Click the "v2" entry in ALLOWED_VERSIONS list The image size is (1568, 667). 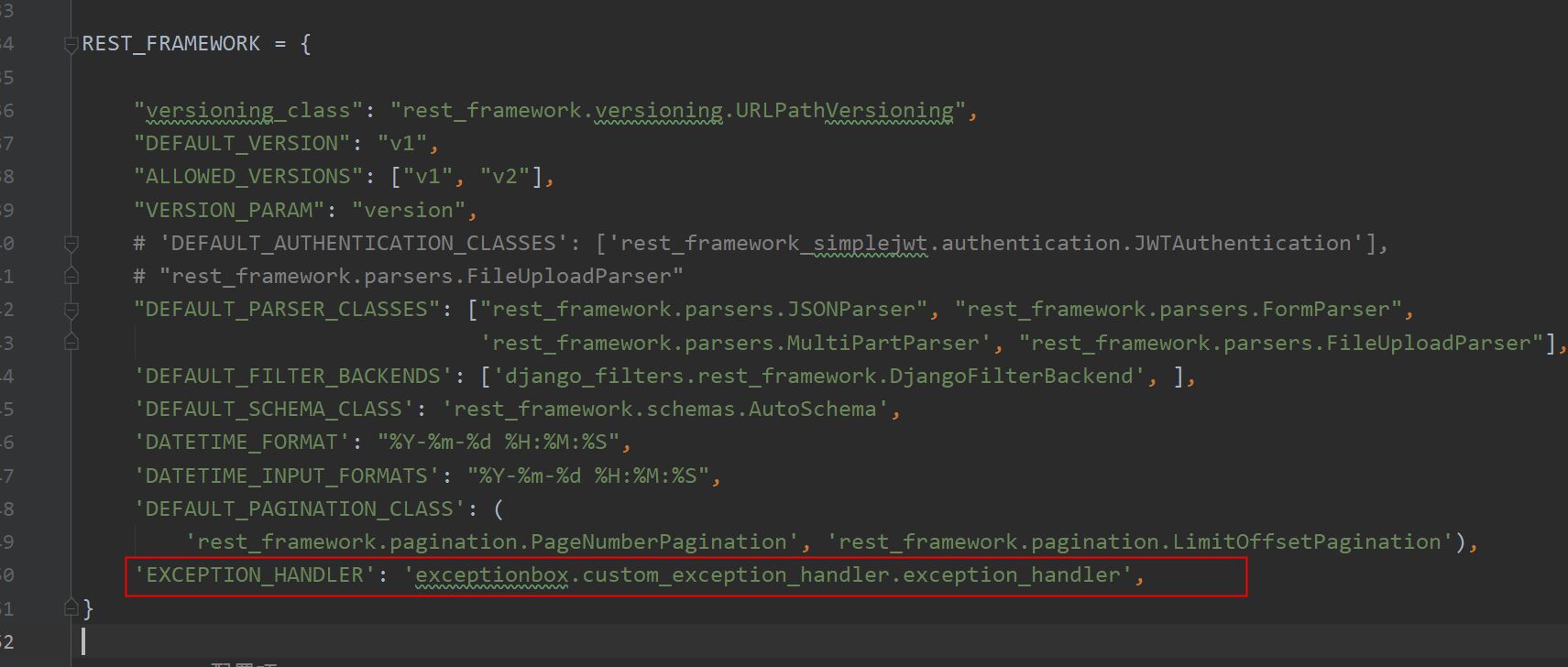(505, 177)
